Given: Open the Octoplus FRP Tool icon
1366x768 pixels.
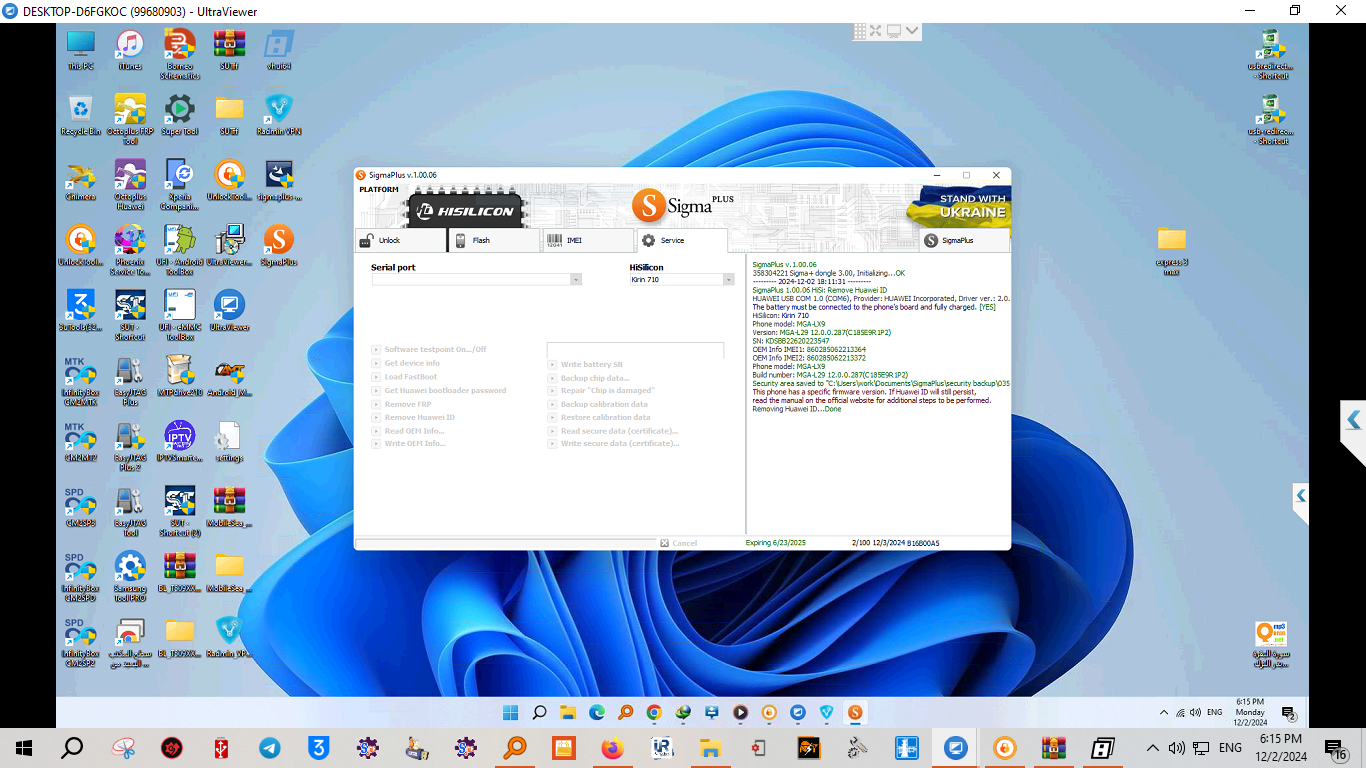Looking at the screenshot, I should (x=130, y=119).
